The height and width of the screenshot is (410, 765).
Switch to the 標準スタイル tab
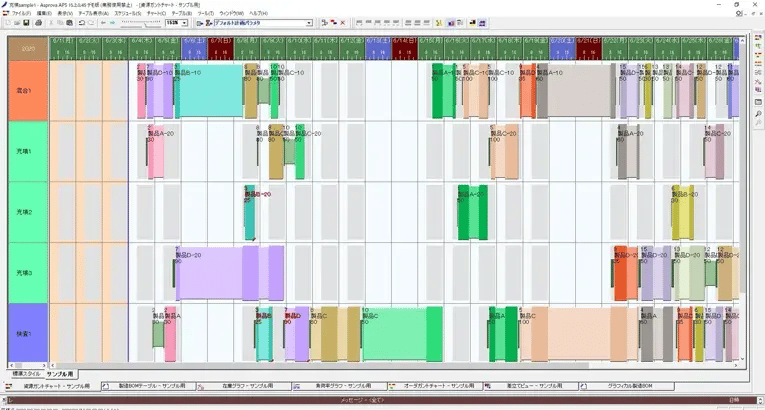point(25,373)
